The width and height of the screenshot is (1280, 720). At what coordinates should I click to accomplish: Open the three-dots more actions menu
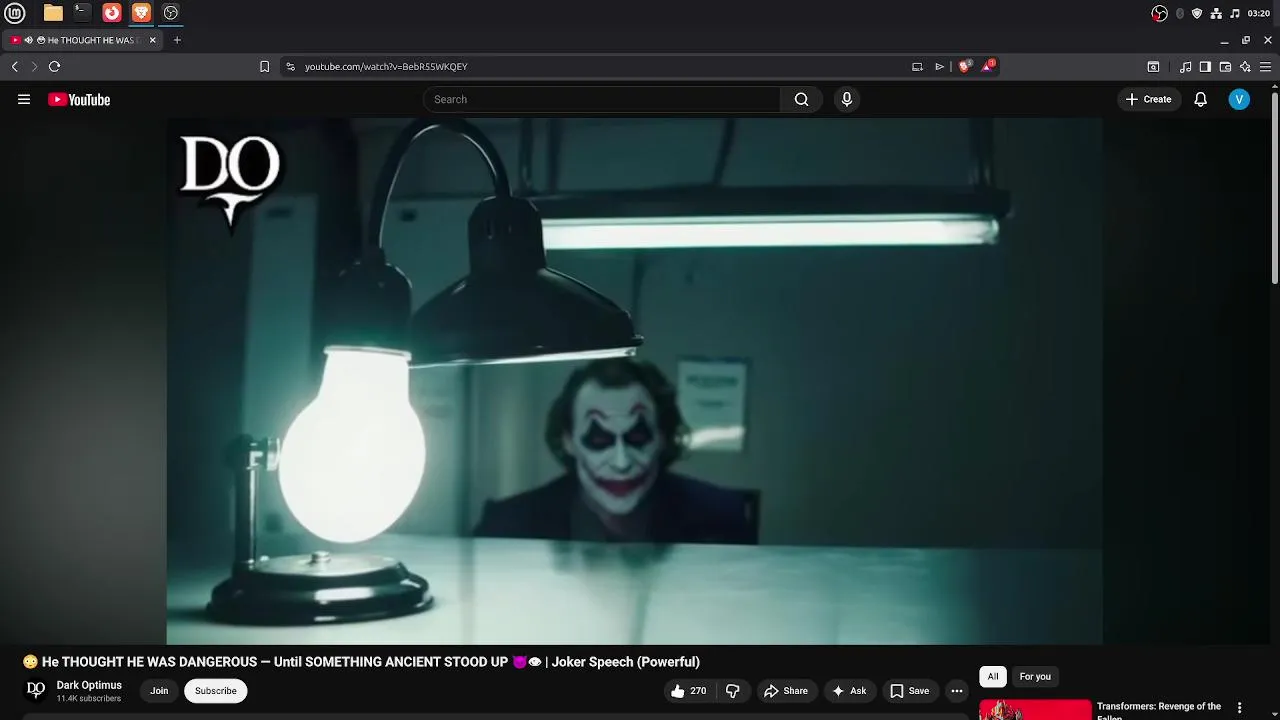[x=957, y=691]
